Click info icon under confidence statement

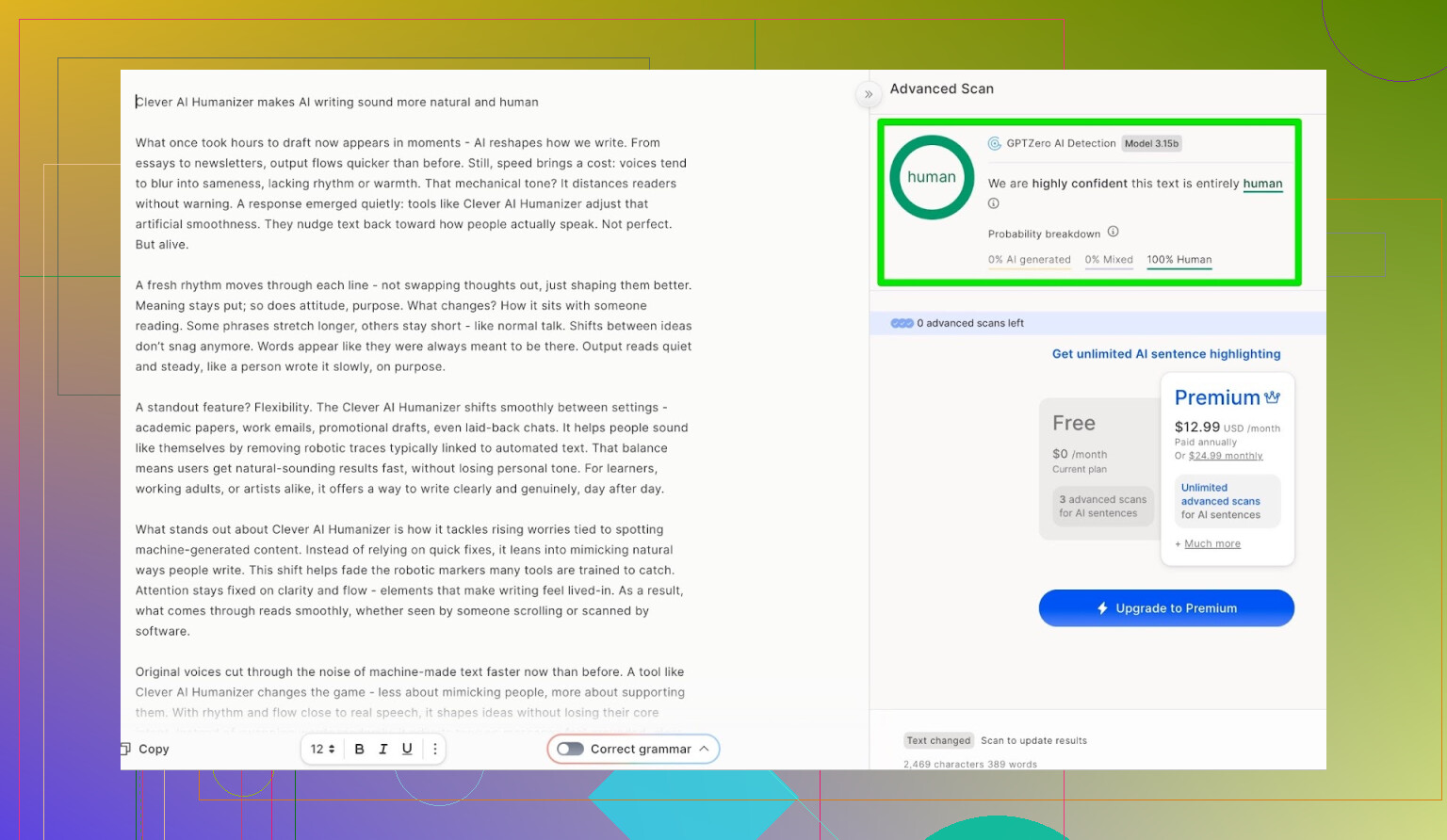point(993,203)
